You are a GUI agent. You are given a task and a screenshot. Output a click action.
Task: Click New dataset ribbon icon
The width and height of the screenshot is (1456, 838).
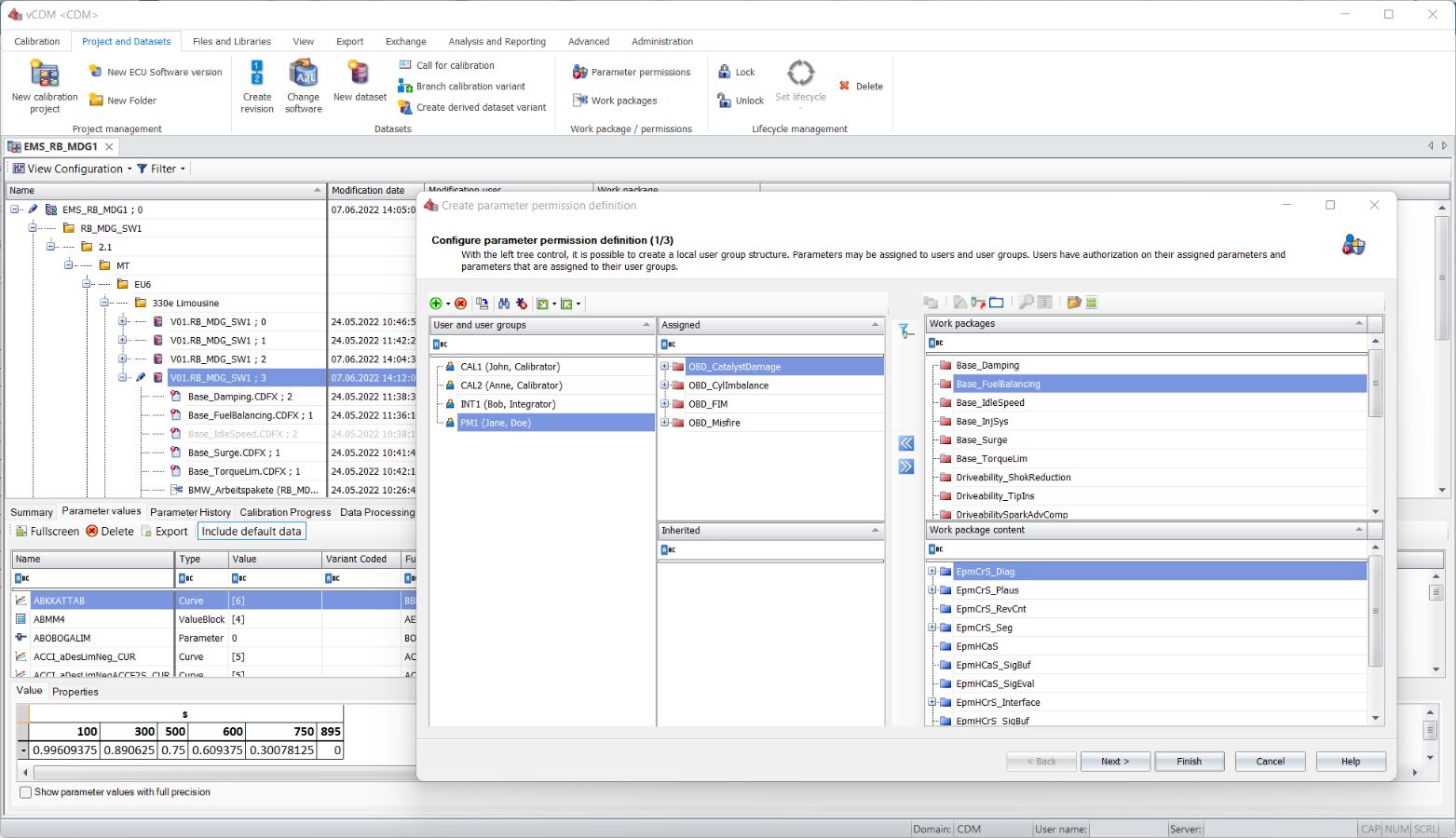[x=360, y=73]
